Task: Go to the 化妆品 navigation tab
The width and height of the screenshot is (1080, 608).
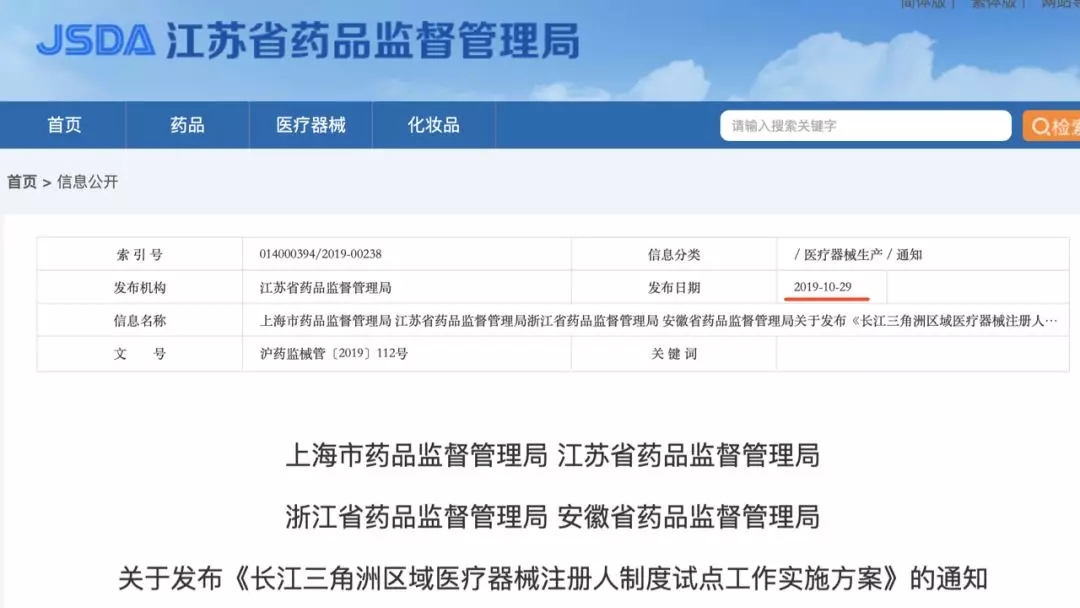Action: click(x=433, y=125)
